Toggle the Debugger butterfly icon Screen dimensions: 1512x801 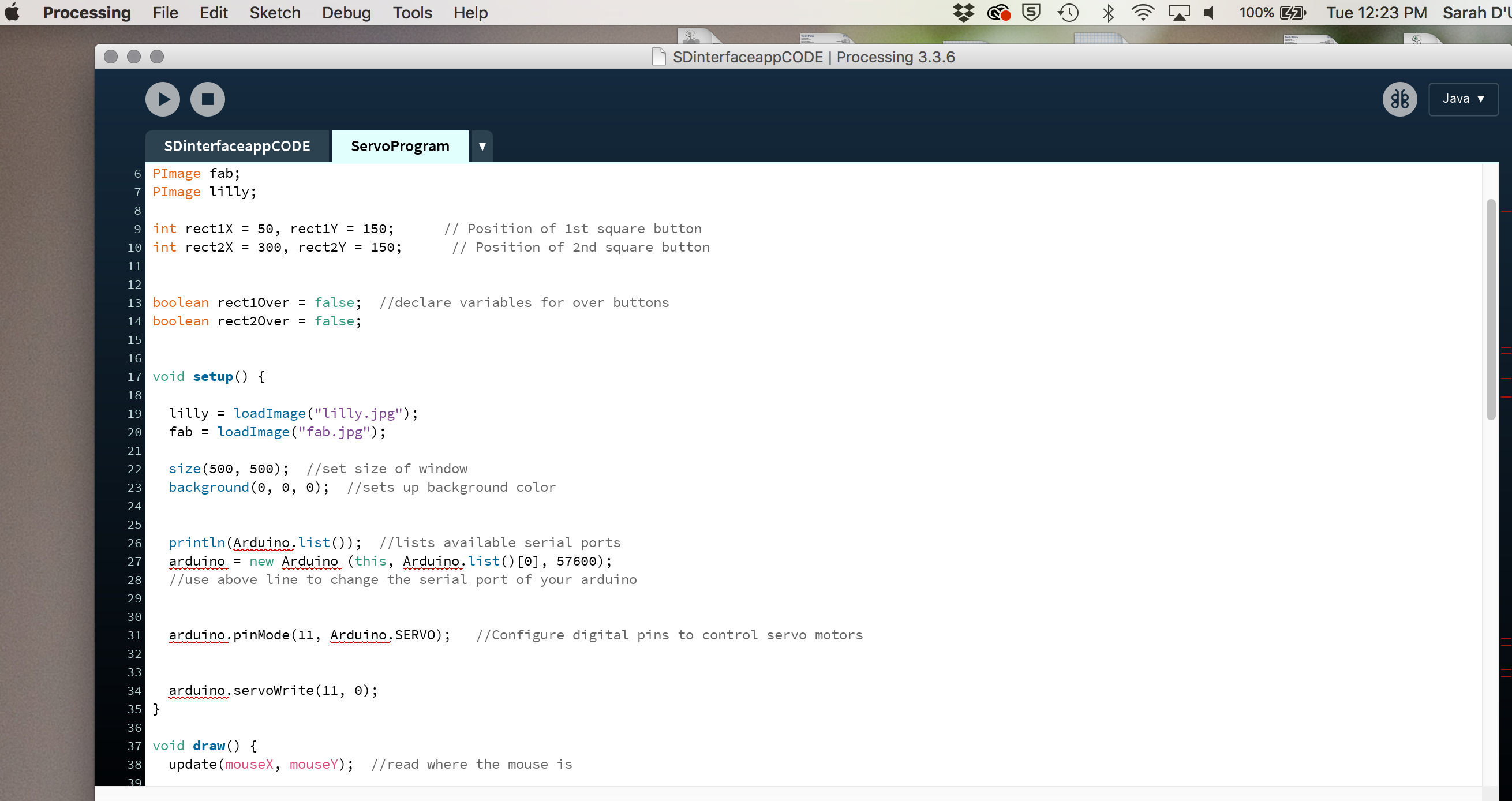1399,99
